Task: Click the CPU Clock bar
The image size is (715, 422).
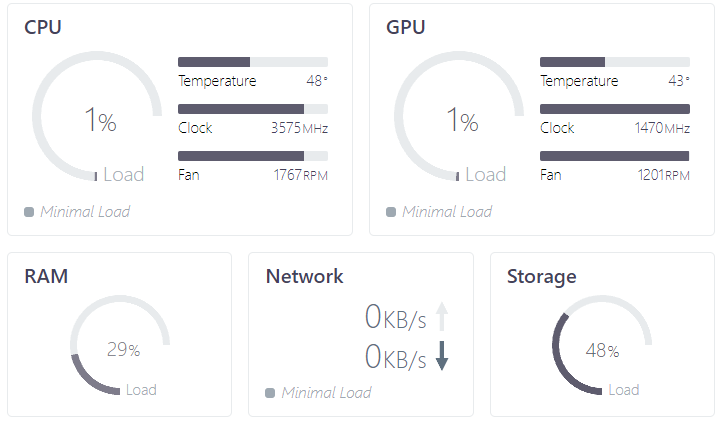Action: [x=253, y=109]
